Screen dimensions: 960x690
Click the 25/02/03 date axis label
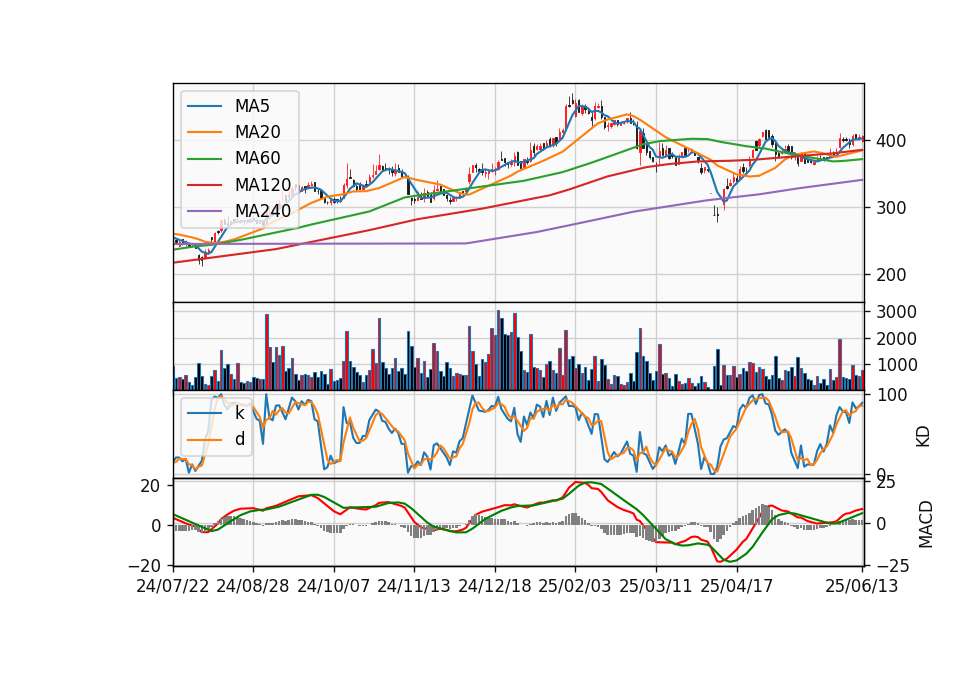575,586
